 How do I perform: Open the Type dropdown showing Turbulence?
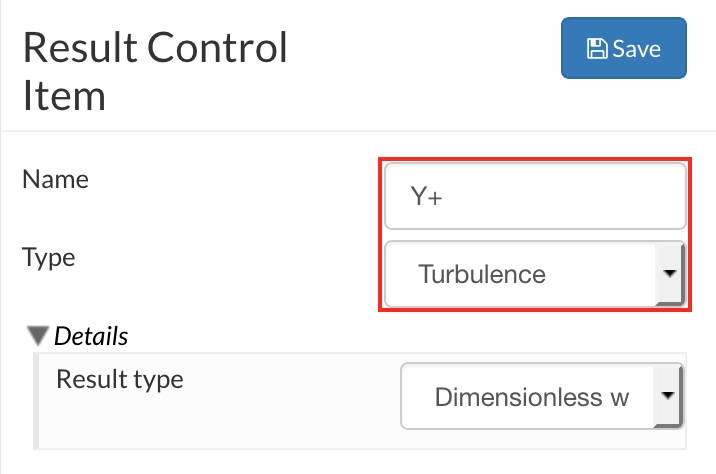(520, 273)
